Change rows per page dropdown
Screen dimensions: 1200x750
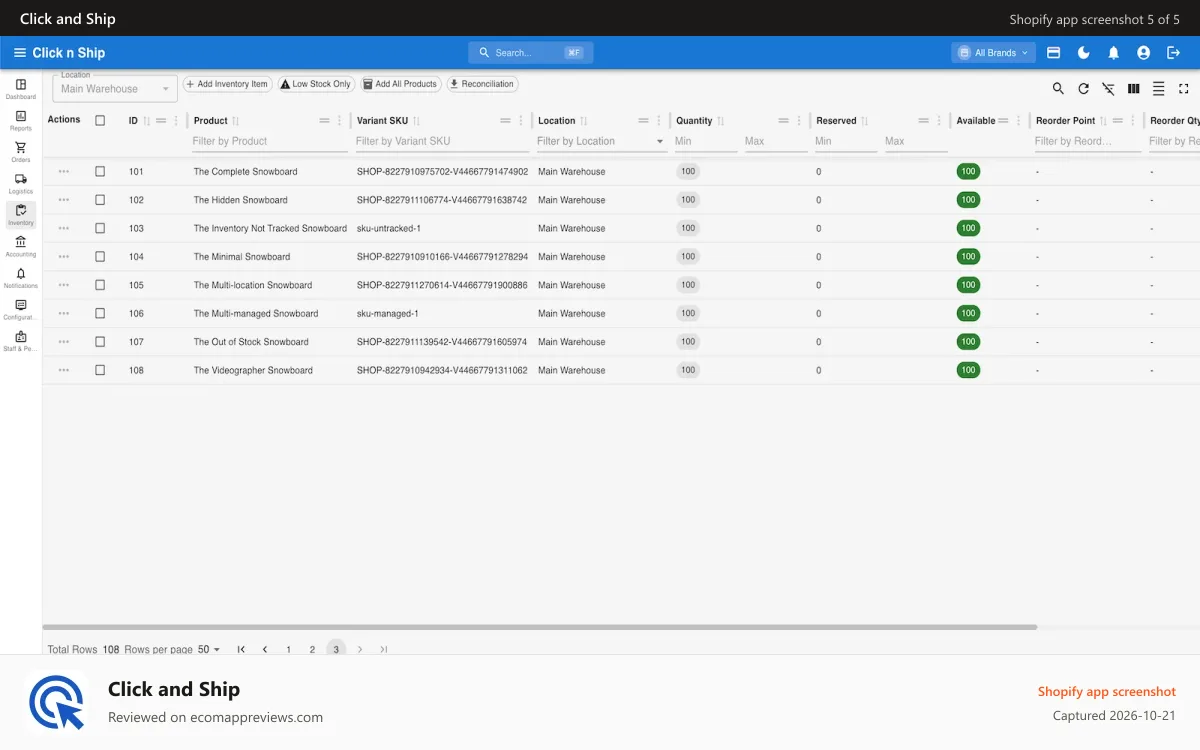point(209,649)
